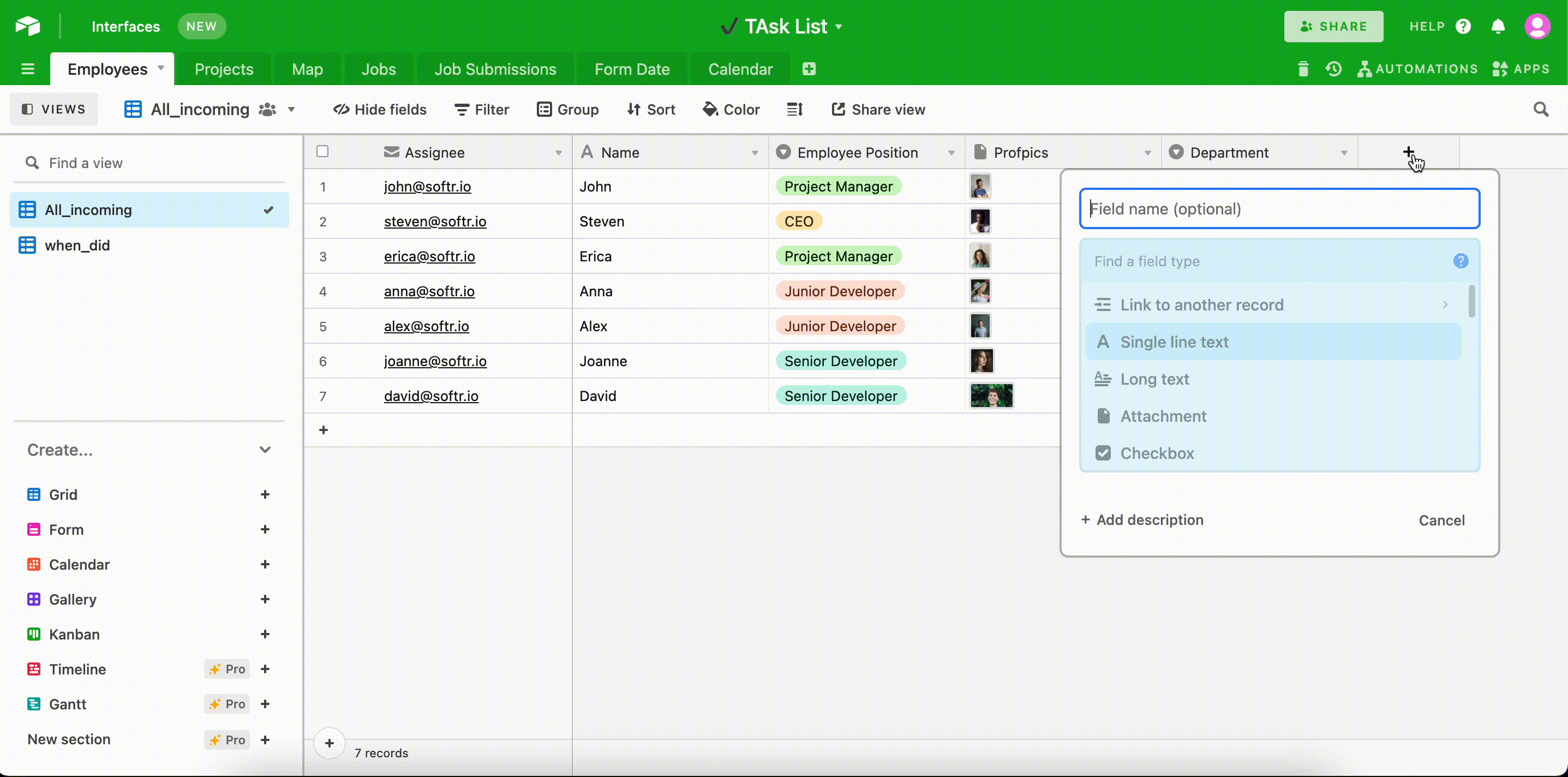
Task: Select the select-all checkbox in the header
Action: pos(322,152)
